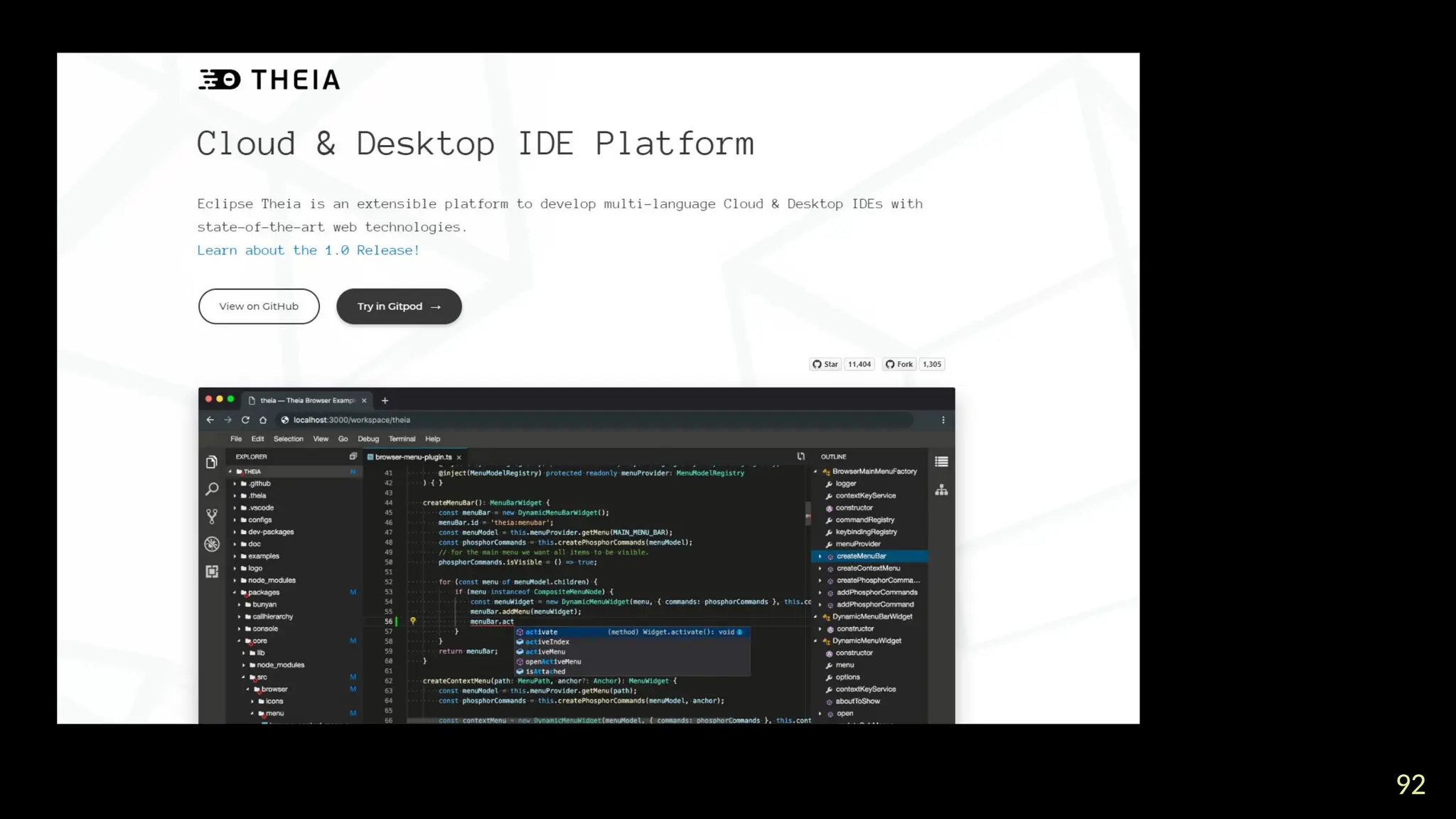Click the Outline list icon on right sidebar
This screenshot has width=1456, height=819.
[x=941, y=462]
